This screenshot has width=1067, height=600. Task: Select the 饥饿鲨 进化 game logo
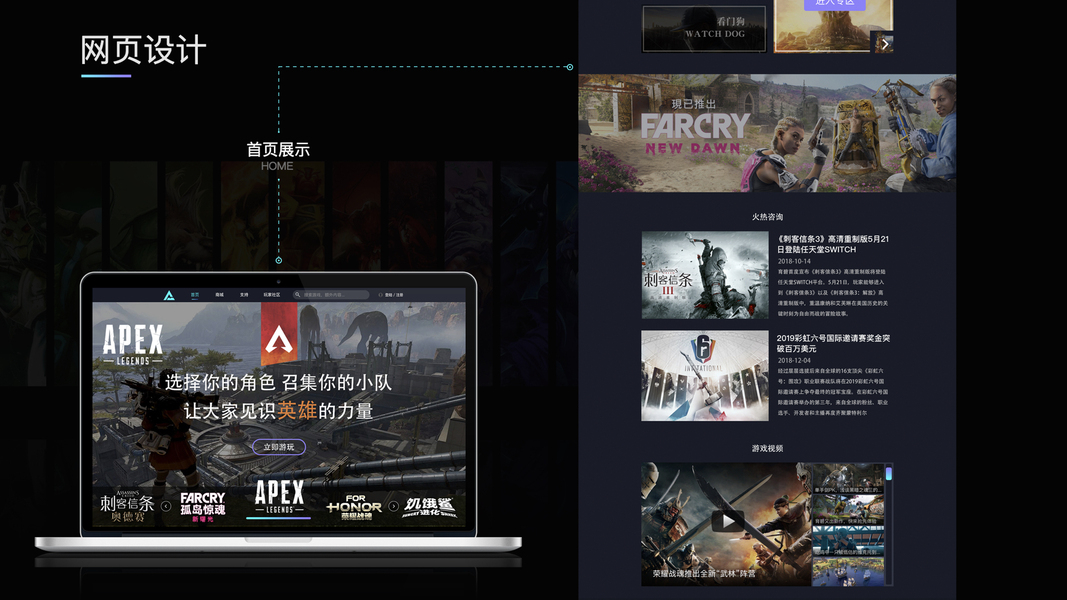coord(429,507)
